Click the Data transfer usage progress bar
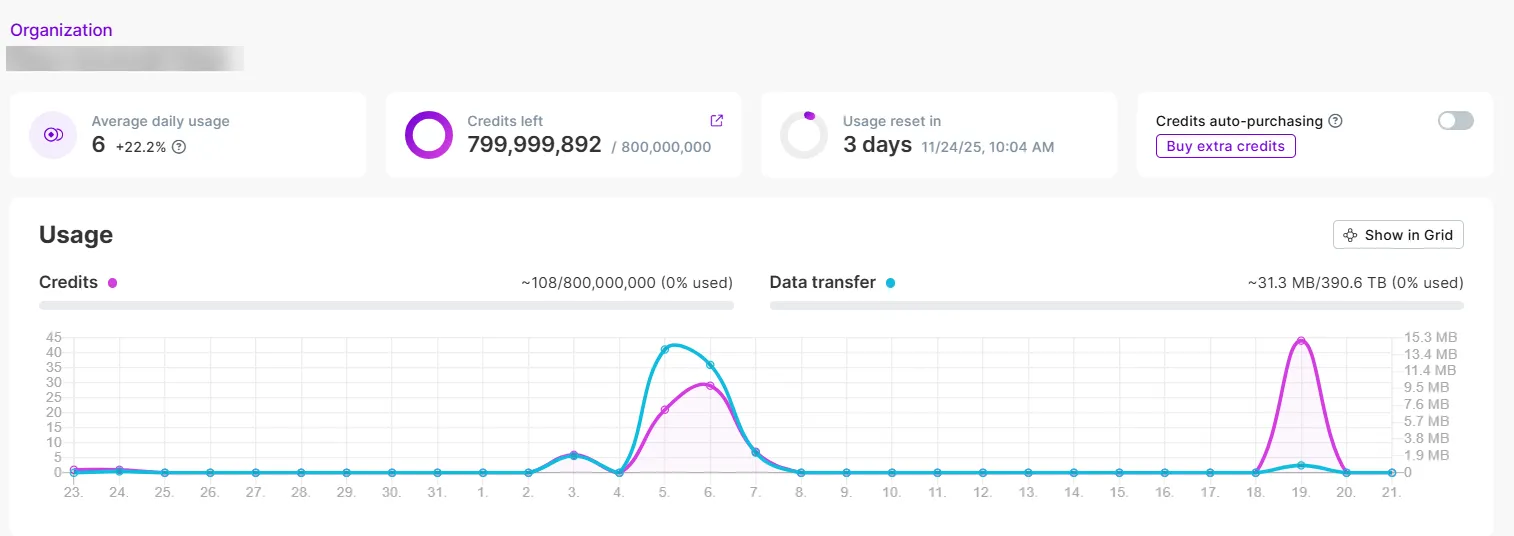The width and height of the screenshot is (1514, 536). (1116, 305)
